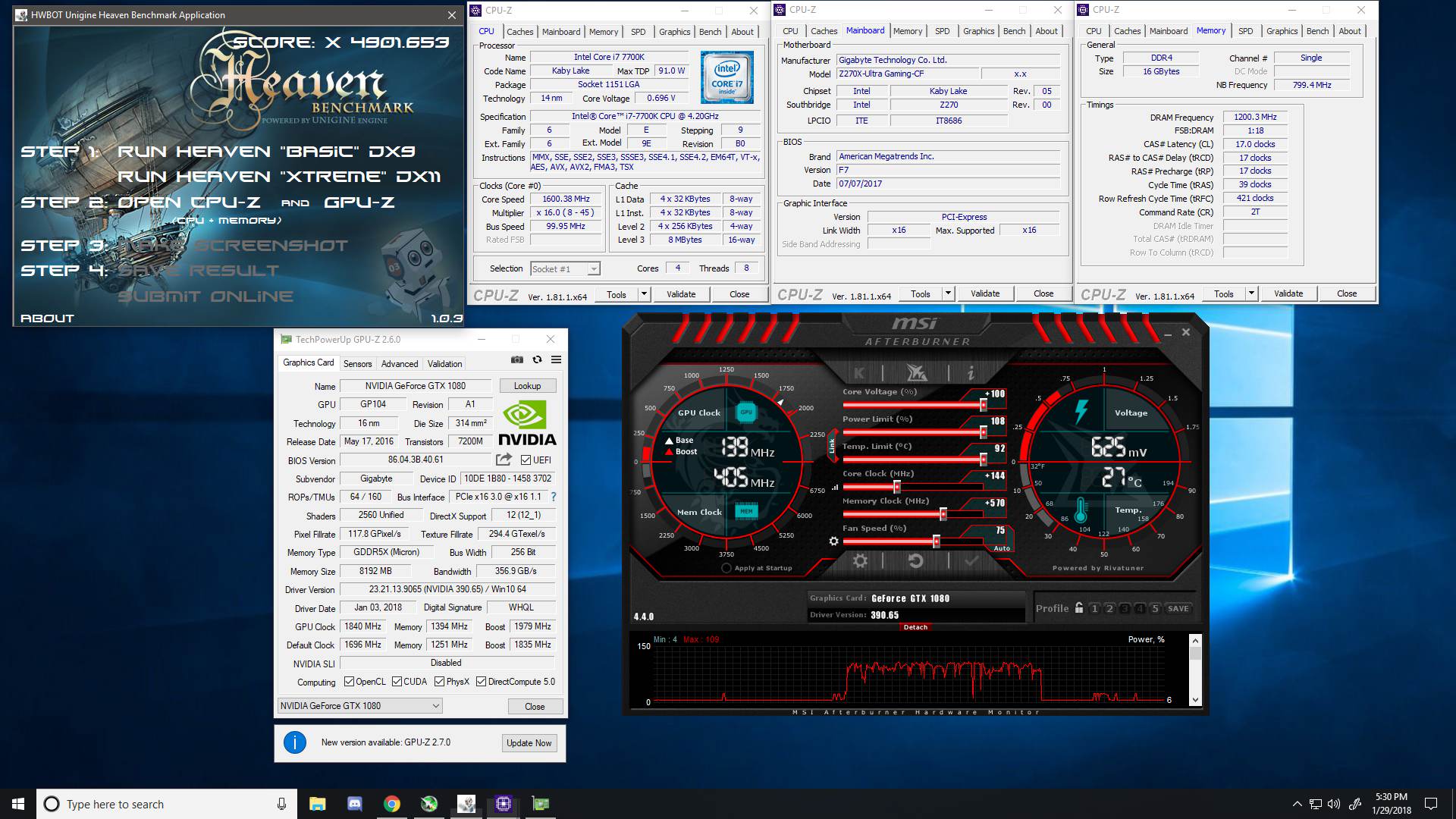1456x819 pixels.
Task: Click GPU-Z refresh icon
Action: tap(537, 359)
